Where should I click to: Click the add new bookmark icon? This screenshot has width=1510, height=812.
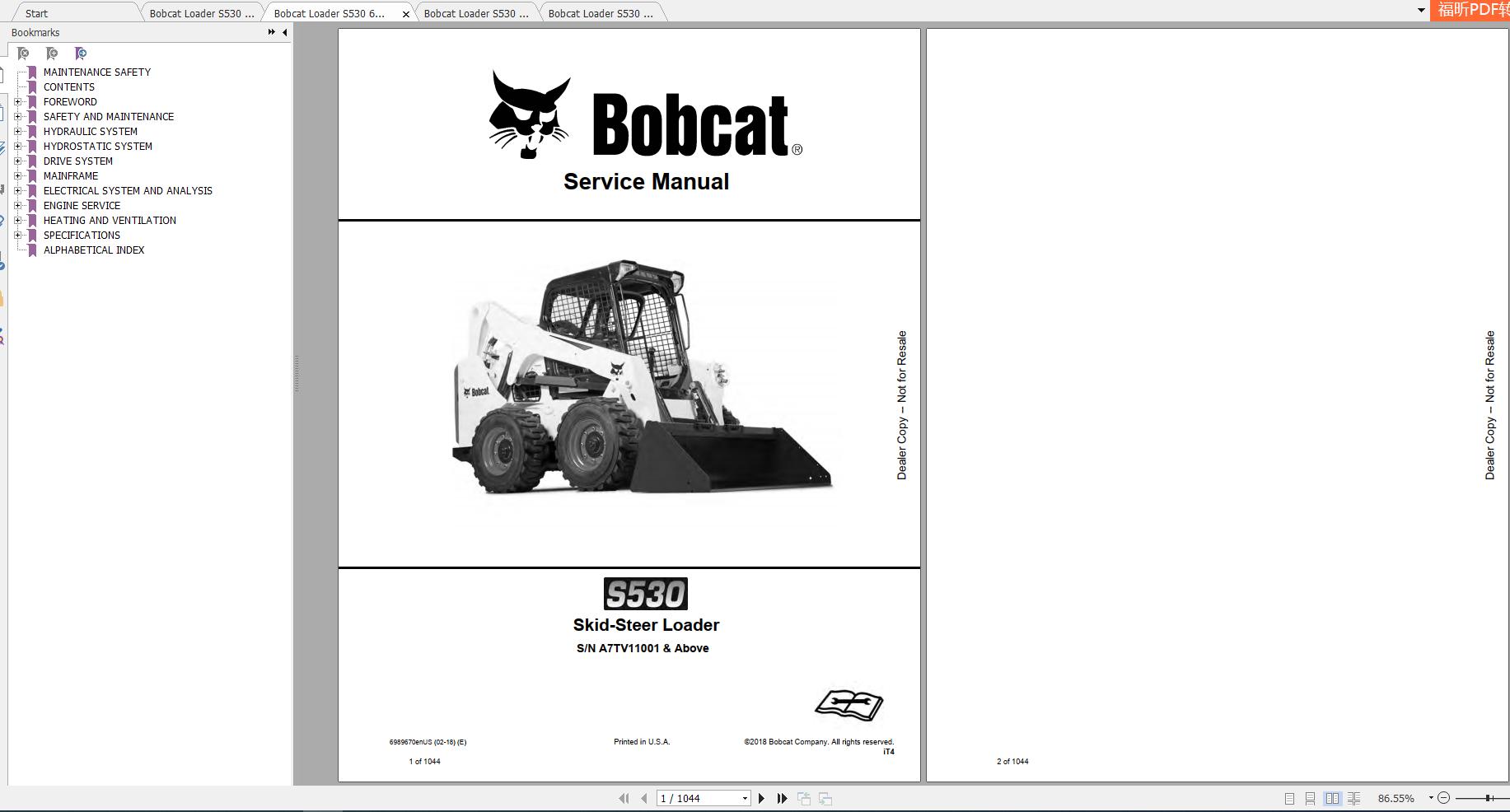pos(51,54)
